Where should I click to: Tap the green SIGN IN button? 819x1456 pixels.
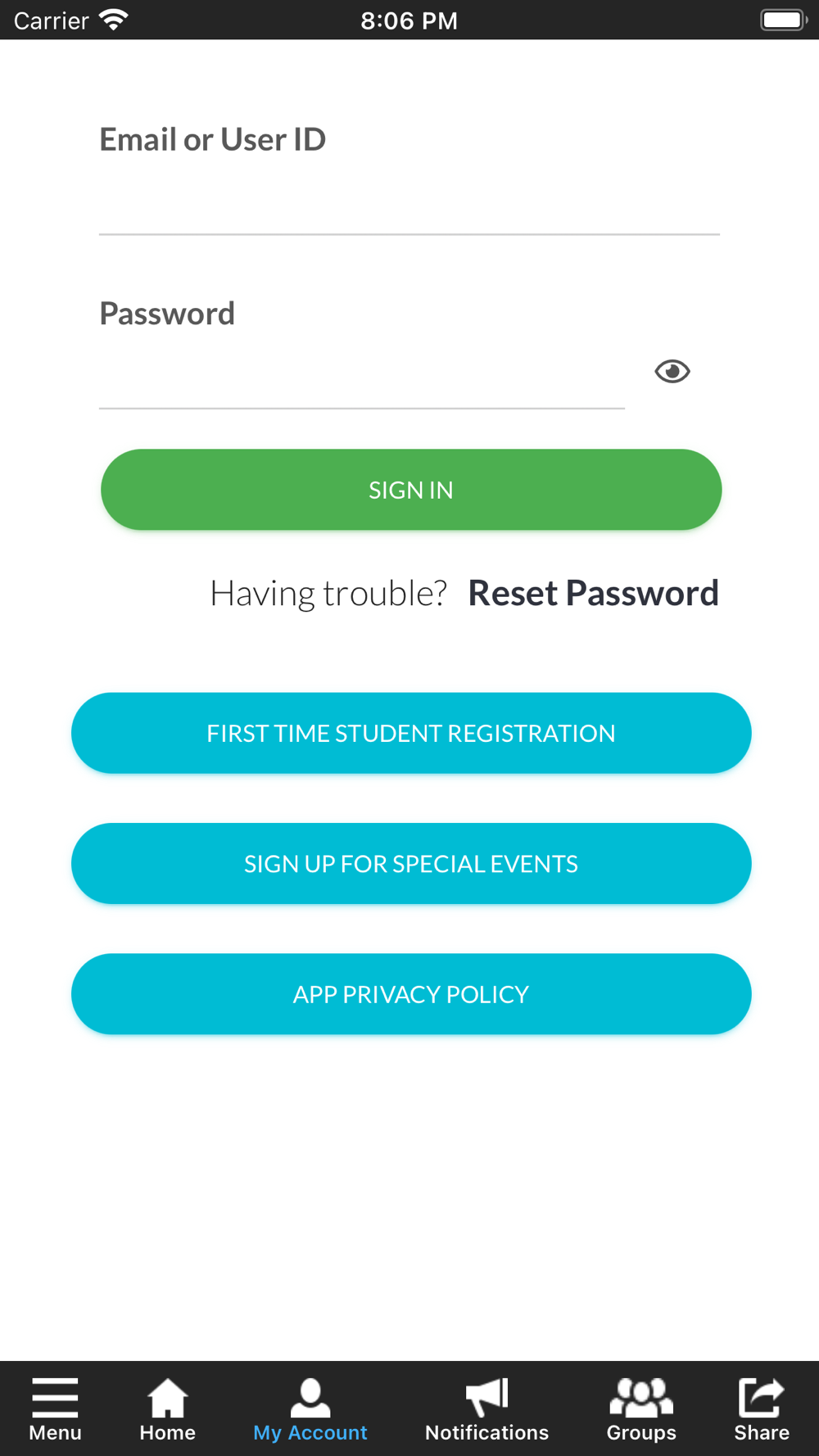pos(411,490)
